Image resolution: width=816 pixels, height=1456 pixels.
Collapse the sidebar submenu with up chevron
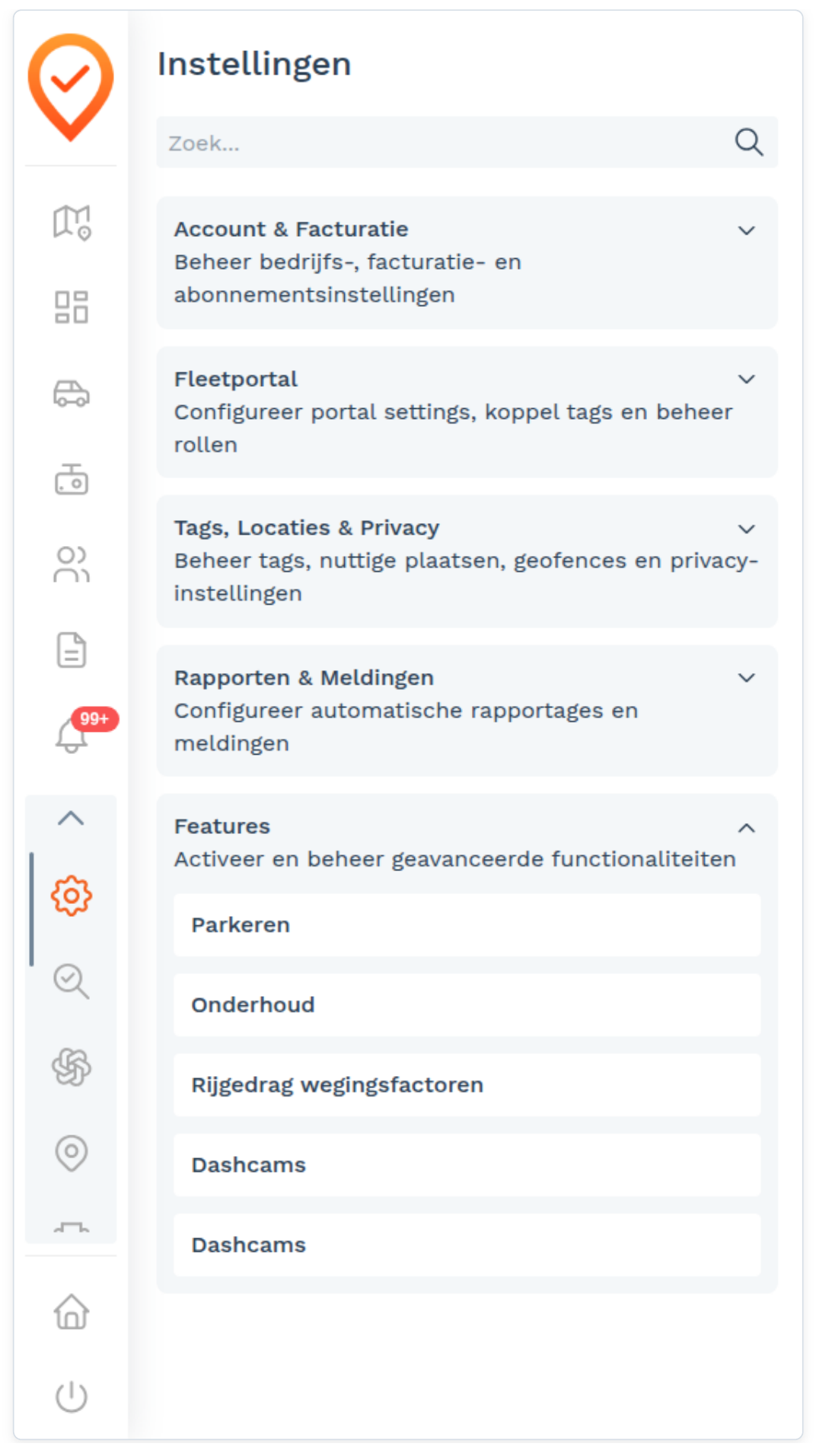[71, 819]
